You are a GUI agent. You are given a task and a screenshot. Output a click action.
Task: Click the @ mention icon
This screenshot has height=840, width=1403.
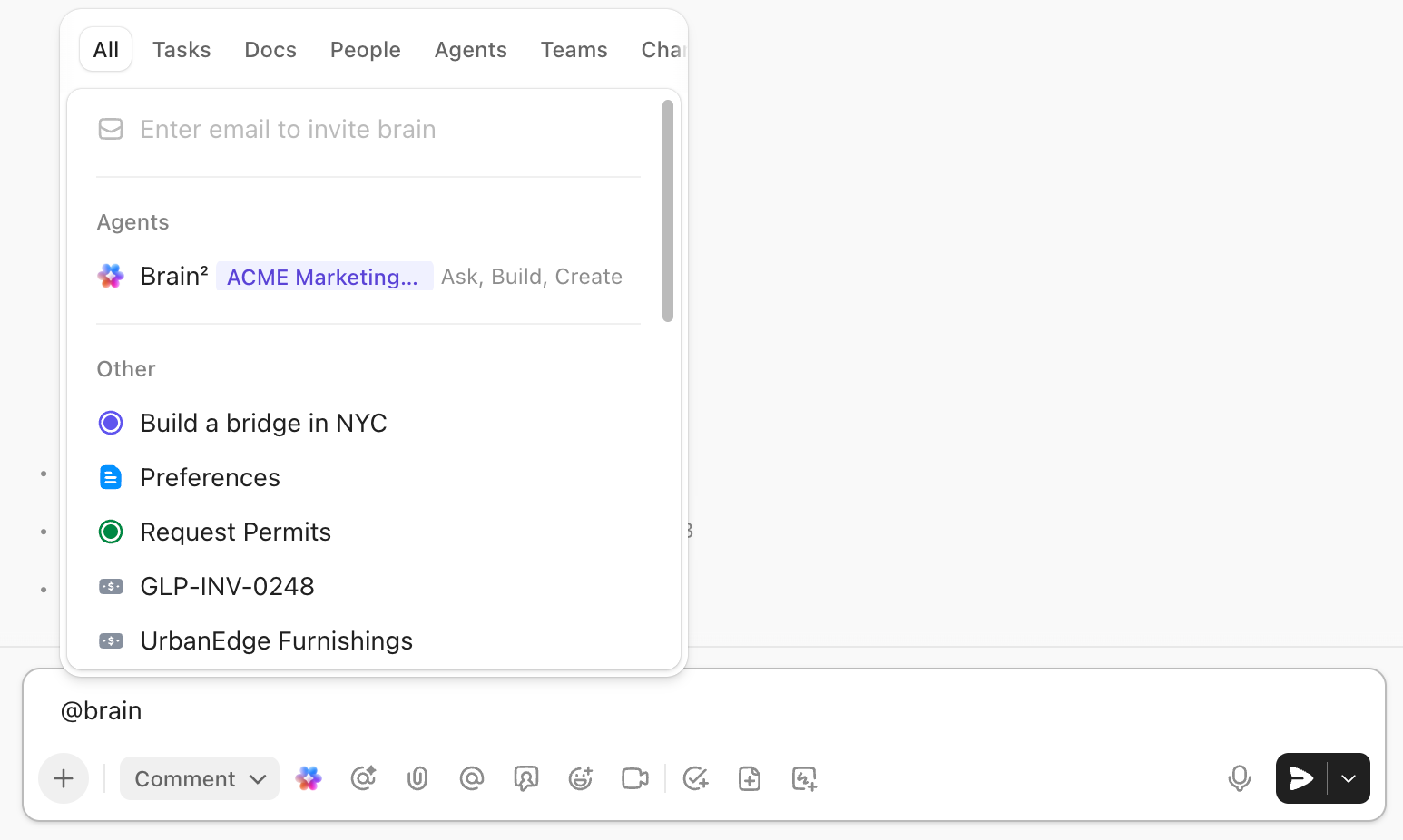tap(472, 778)
